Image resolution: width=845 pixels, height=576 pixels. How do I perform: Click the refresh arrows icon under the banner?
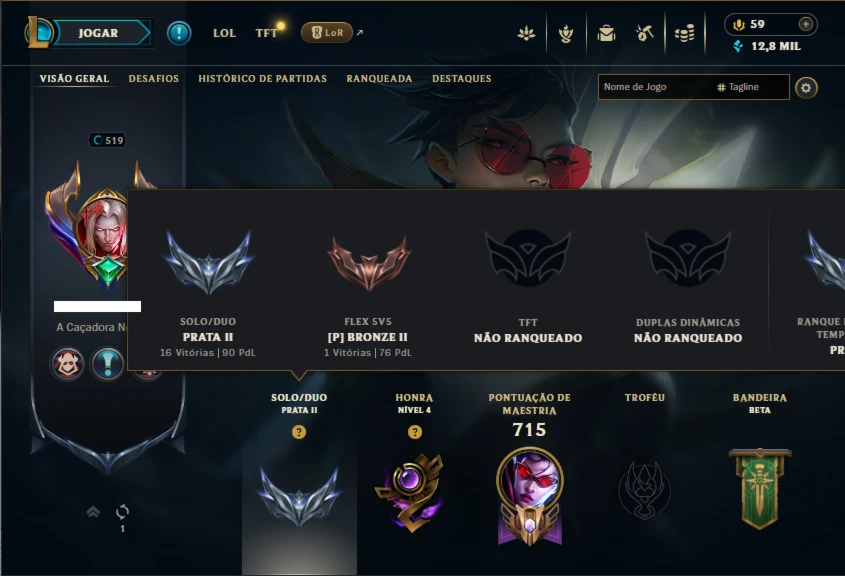(x=123, y=511)
